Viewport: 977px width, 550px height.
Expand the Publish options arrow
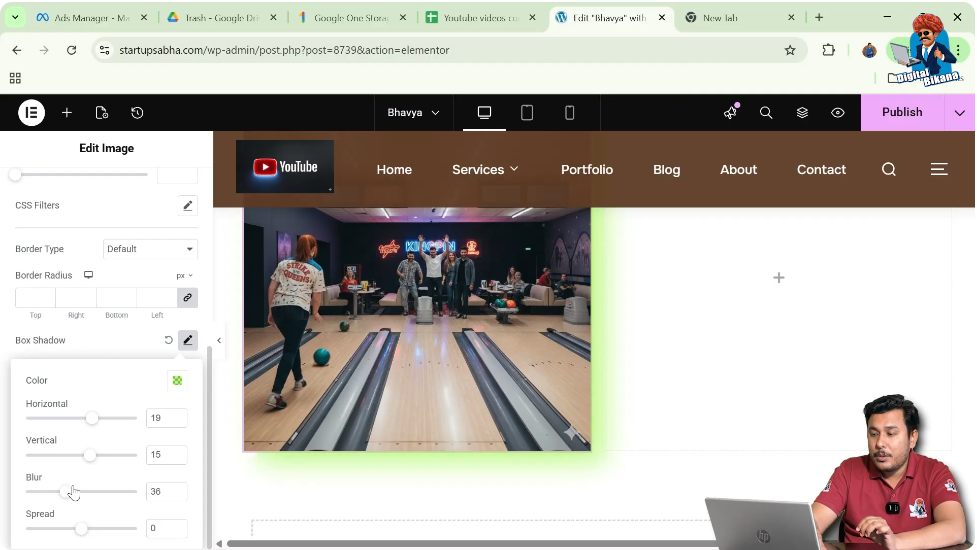pyautogui.click(x=960, y=113)
